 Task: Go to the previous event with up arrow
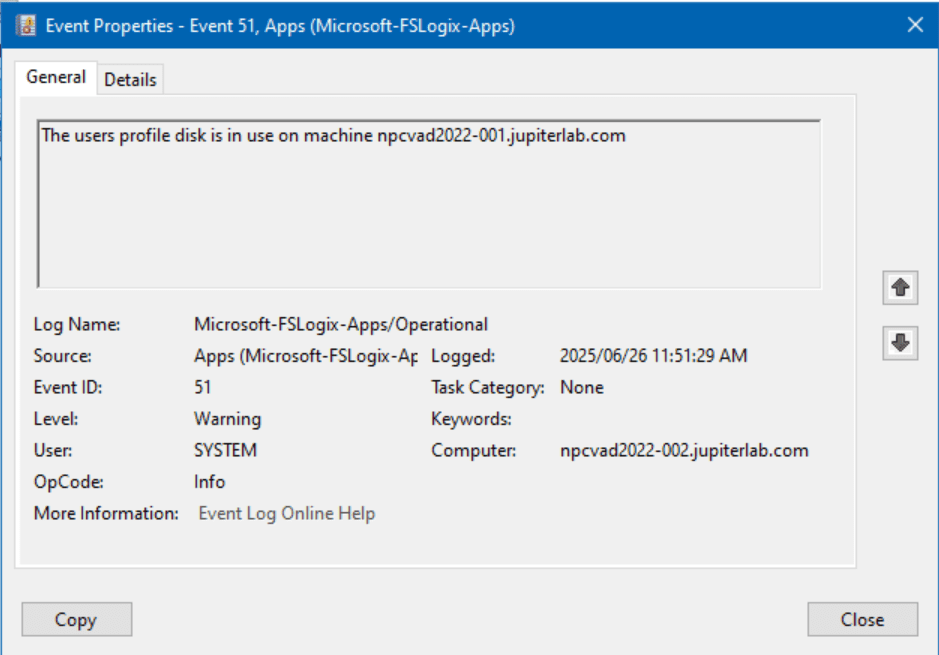point(900,288)
